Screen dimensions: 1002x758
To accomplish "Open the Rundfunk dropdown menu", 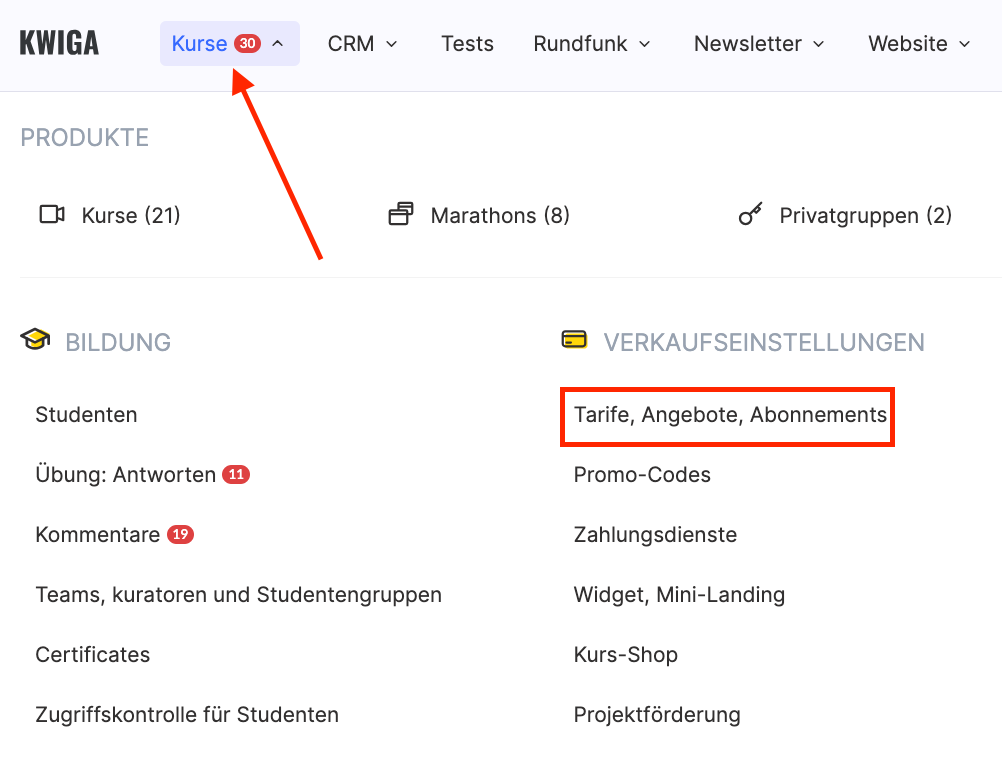I will click(x=592, y=44).
